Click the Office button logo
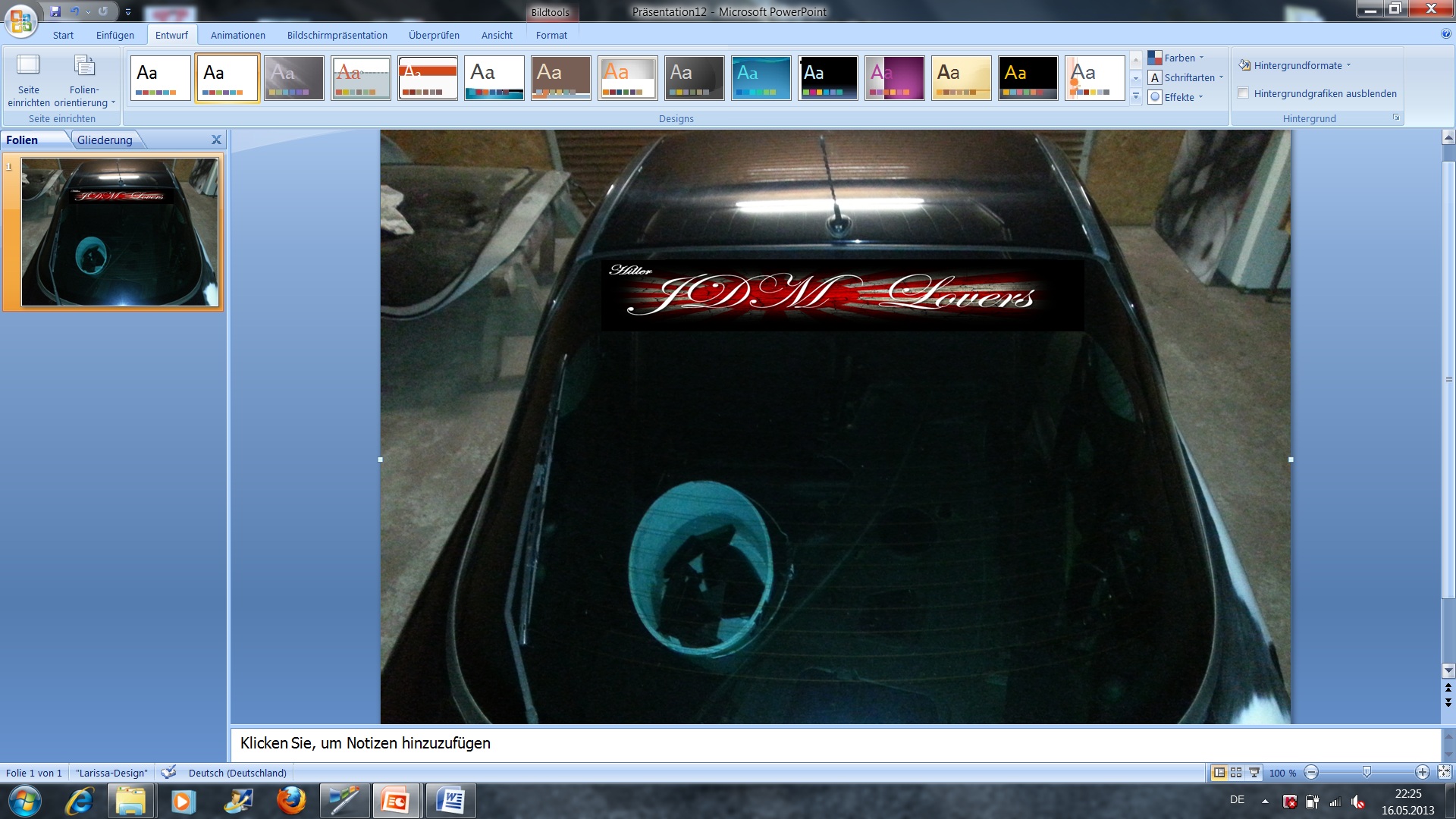The height and width of the screenshot is (819, 1456). coord(20,20)
